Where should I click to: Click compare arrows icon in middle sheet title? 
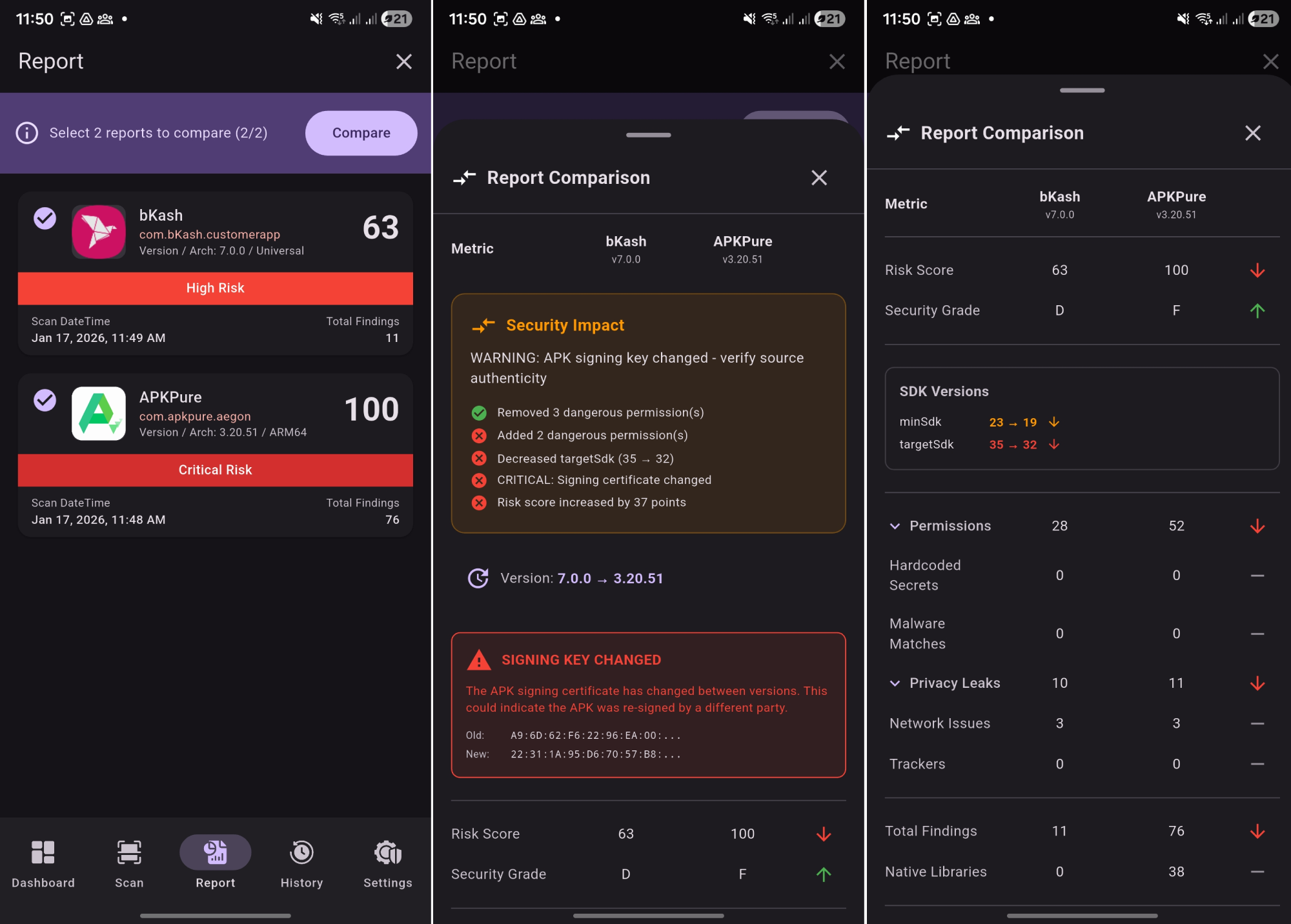point(465,178)
